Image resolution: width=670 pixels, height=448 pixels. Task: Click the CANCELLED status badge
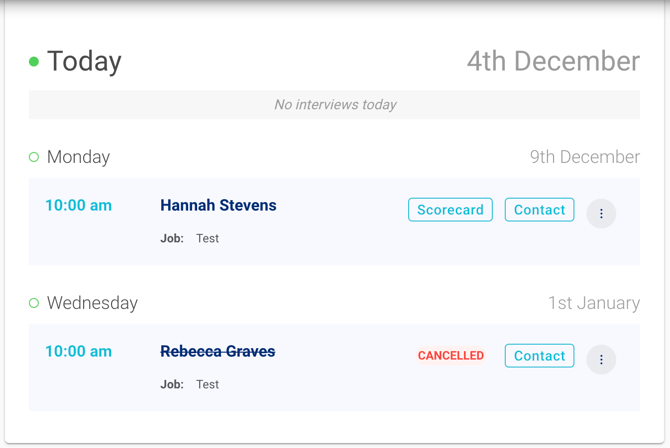450,356
